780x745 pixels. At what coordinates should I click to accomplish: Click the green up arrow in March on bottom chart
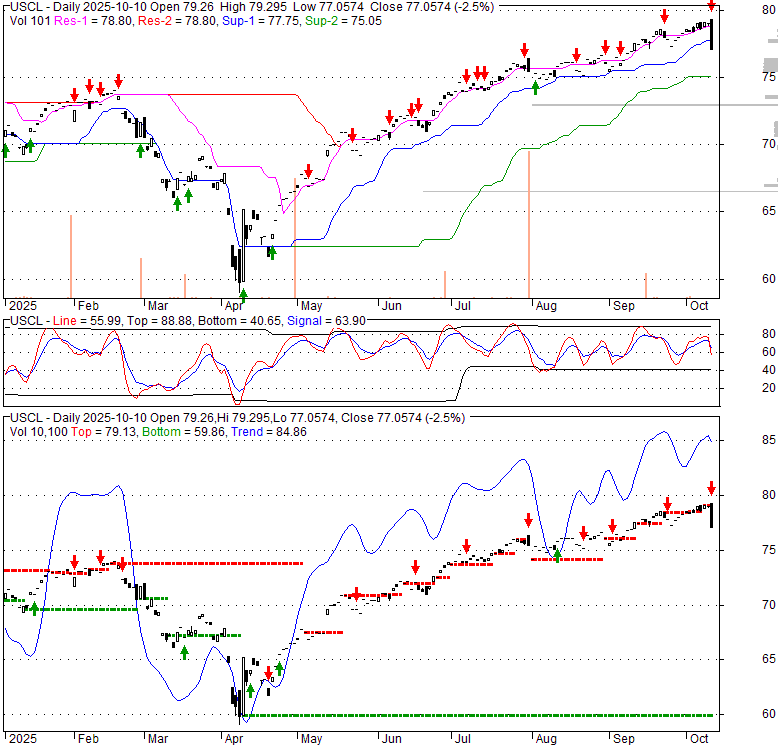pos(184,653)
